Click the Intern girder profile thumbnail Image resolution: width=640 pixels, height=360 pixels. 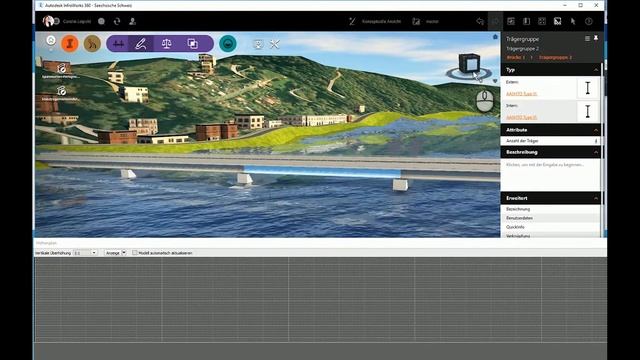[x=588, y=111]
